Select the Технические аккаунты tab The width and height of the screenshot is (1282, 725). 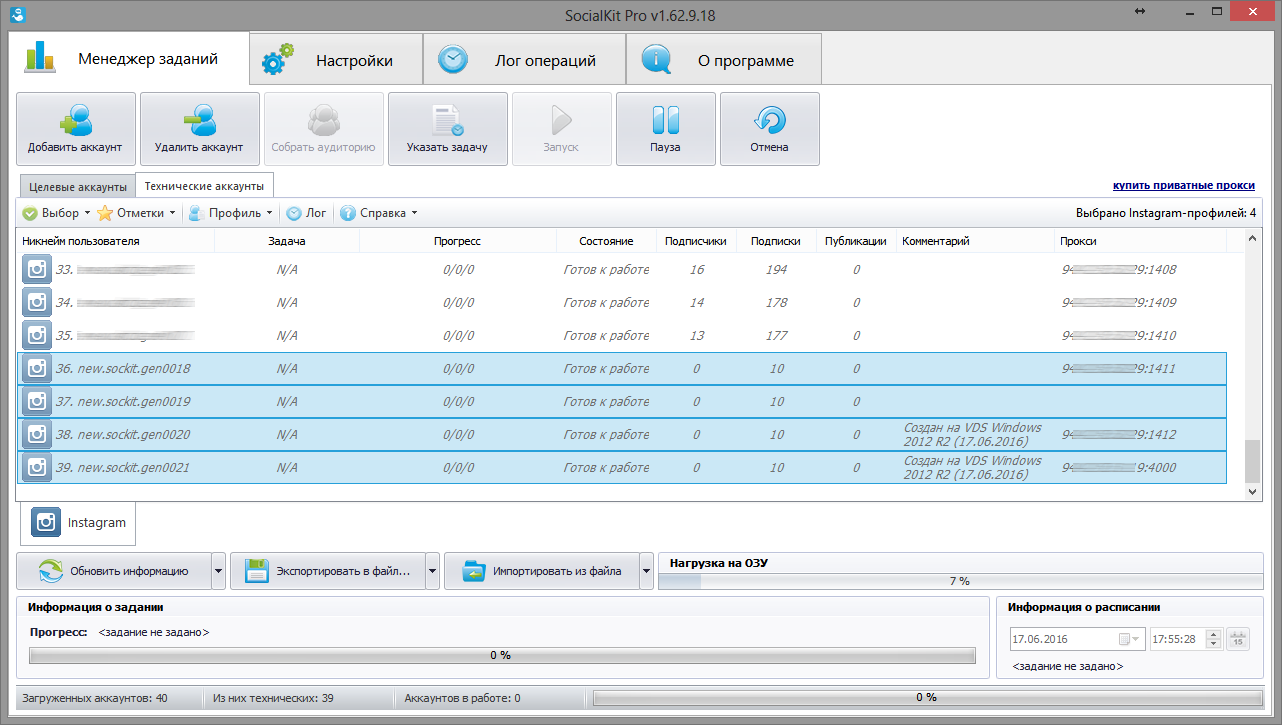tap(204, 185)
